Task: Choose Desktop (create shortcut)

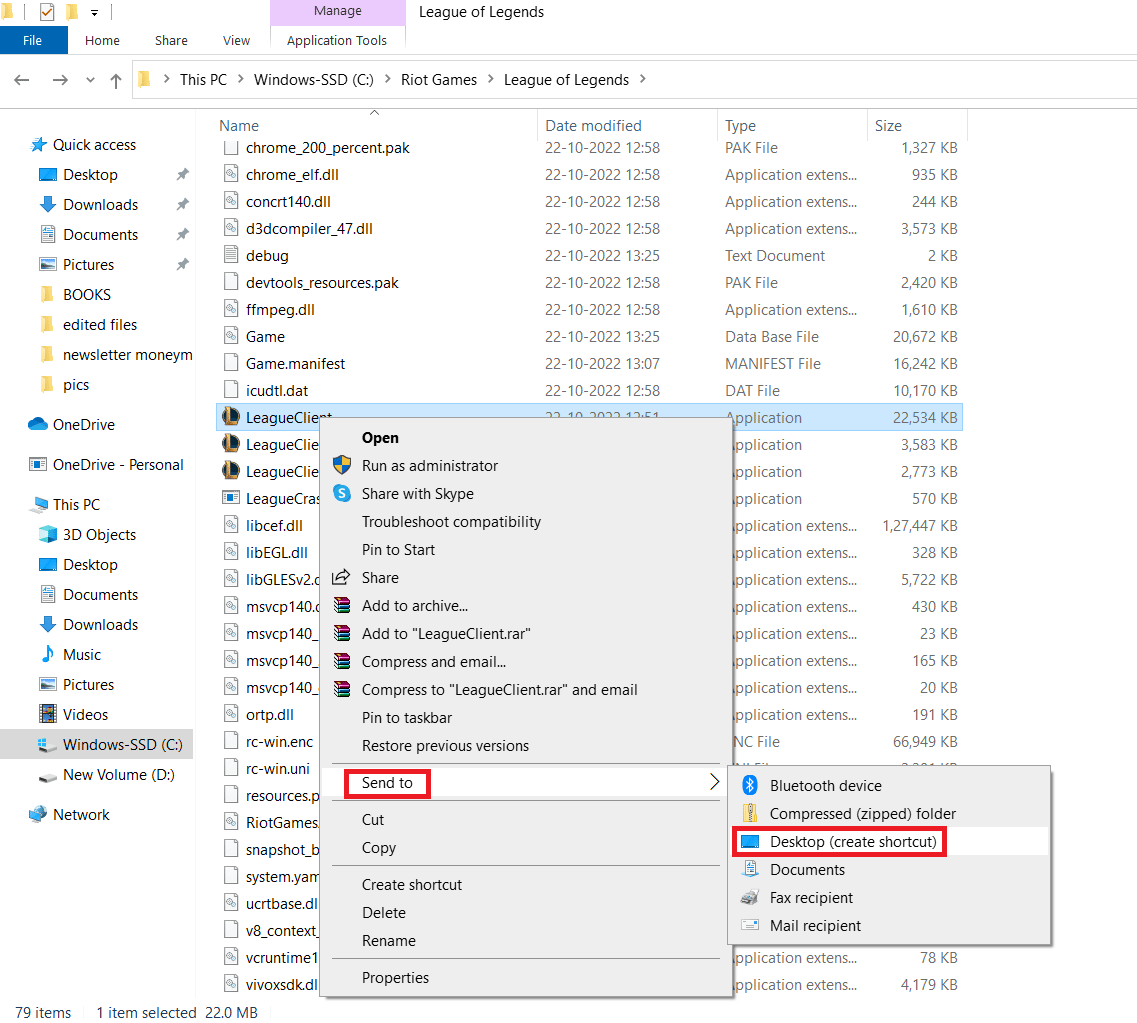Action: point(853,842)
